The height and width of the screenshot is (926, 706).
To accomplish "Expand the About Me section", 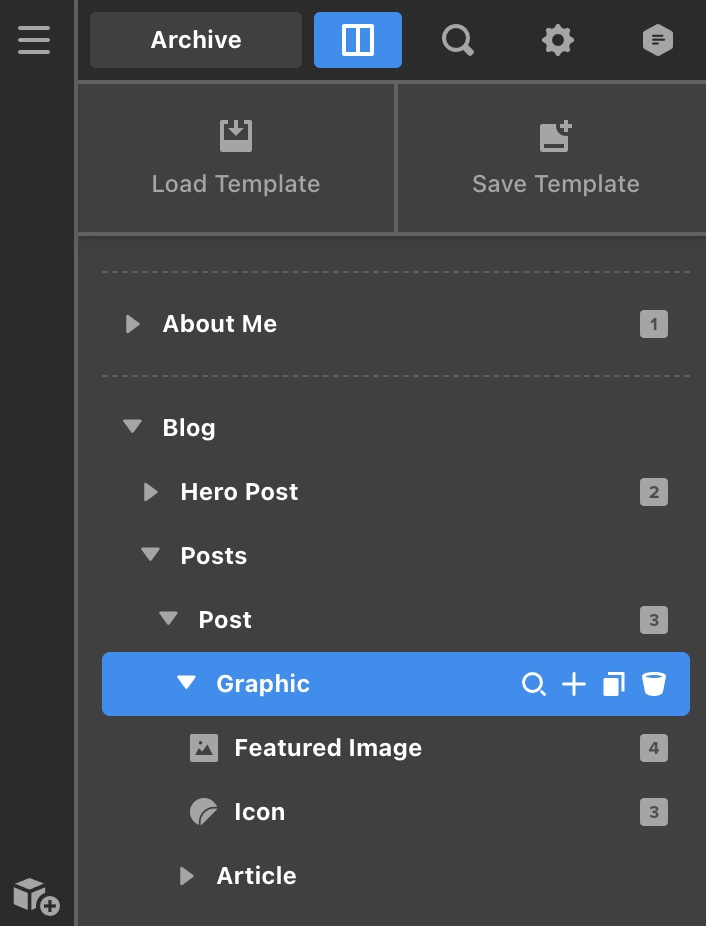I will point(133,324).
